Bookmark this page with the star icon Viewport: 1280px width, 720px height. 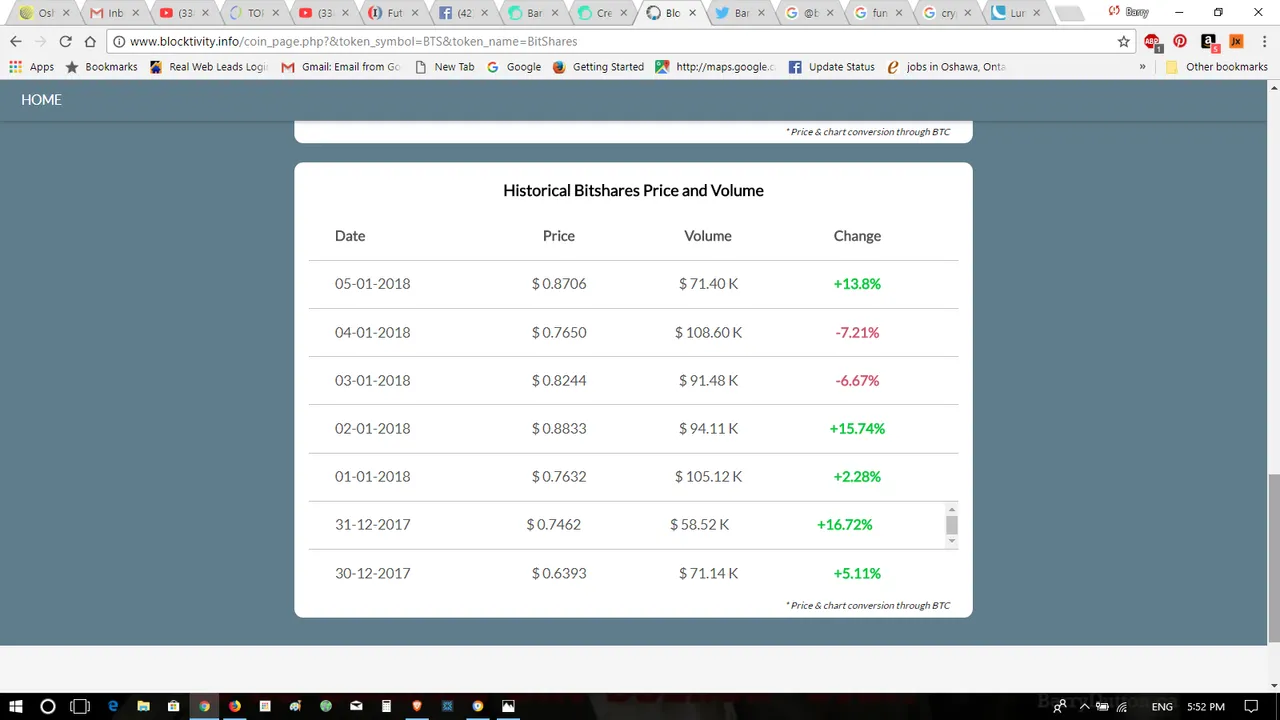pyautogui.click(x=1123, y=41)
